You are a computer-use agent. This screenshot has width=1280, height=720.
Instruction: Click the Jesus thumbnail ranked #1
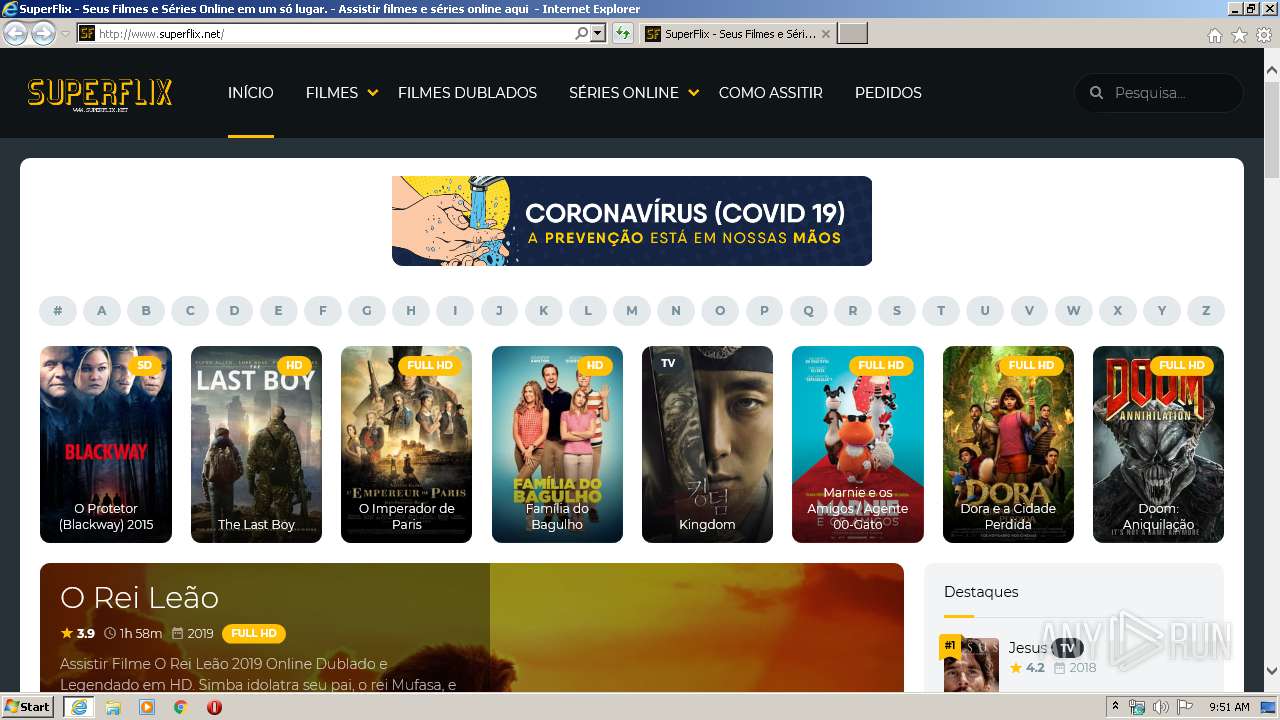pos(971,665)
